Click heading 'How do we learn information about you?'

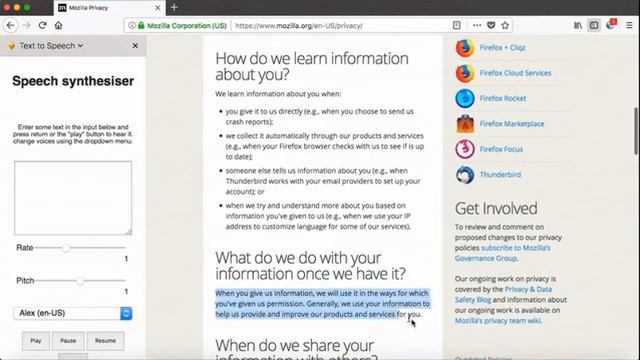coord(312,66)
